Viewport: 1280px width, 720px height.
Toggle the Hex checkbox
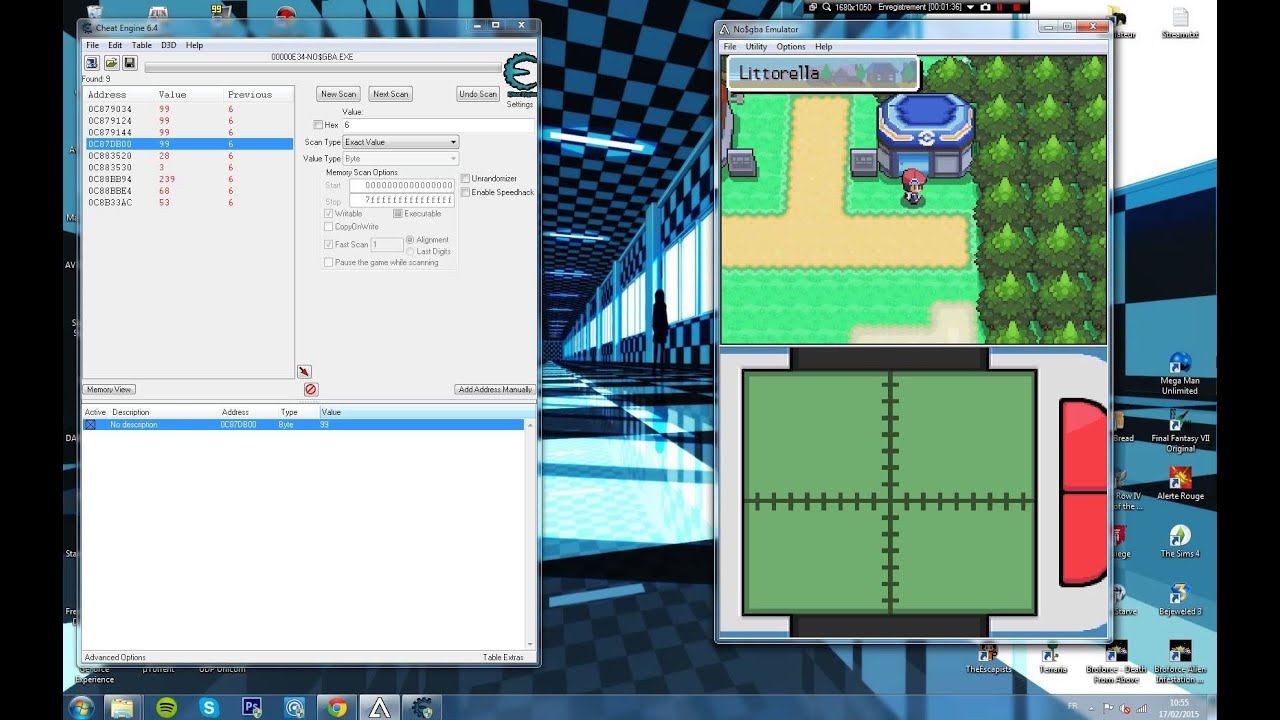318,125
